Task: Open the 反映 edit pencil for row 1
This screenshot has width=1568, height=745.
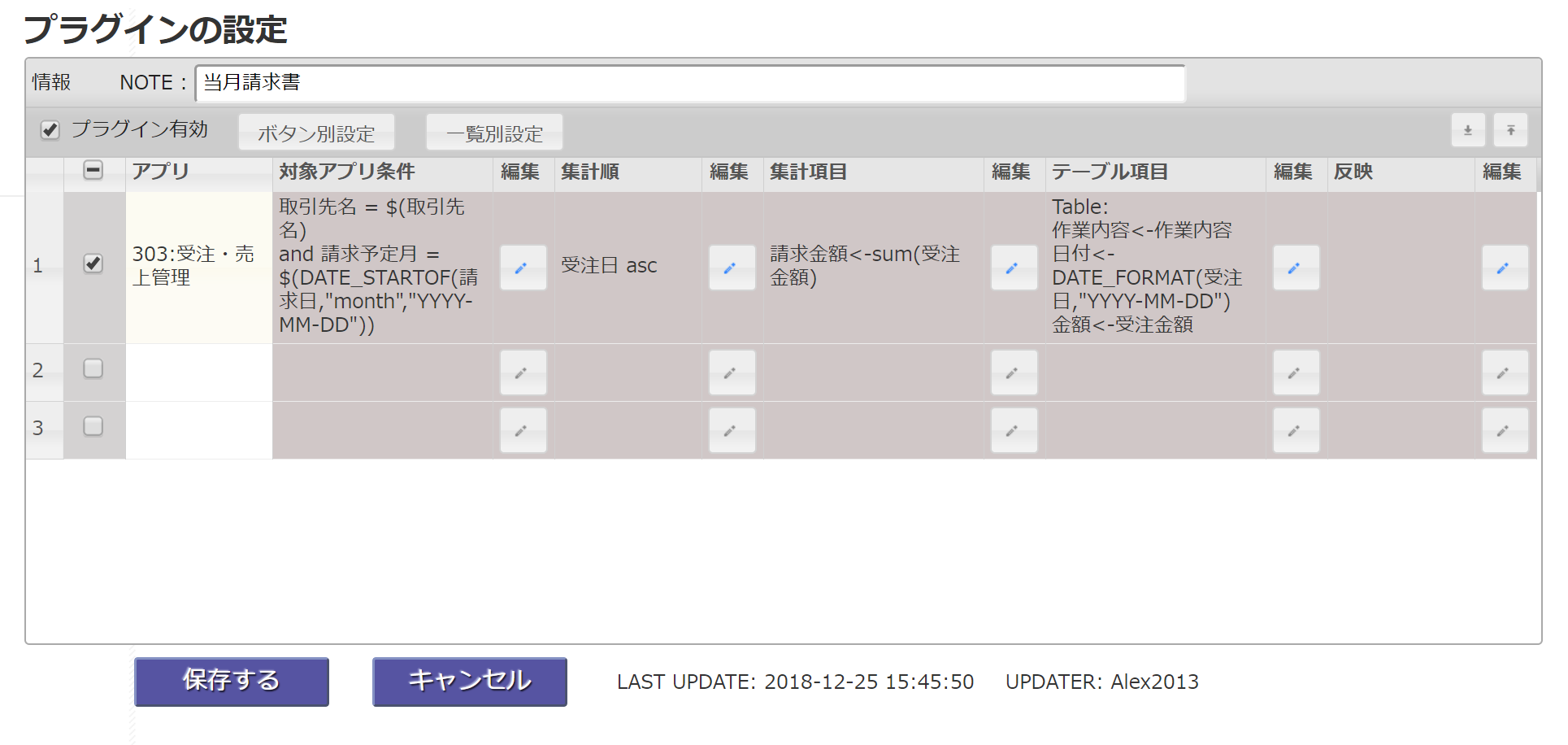Action: 1505,268
